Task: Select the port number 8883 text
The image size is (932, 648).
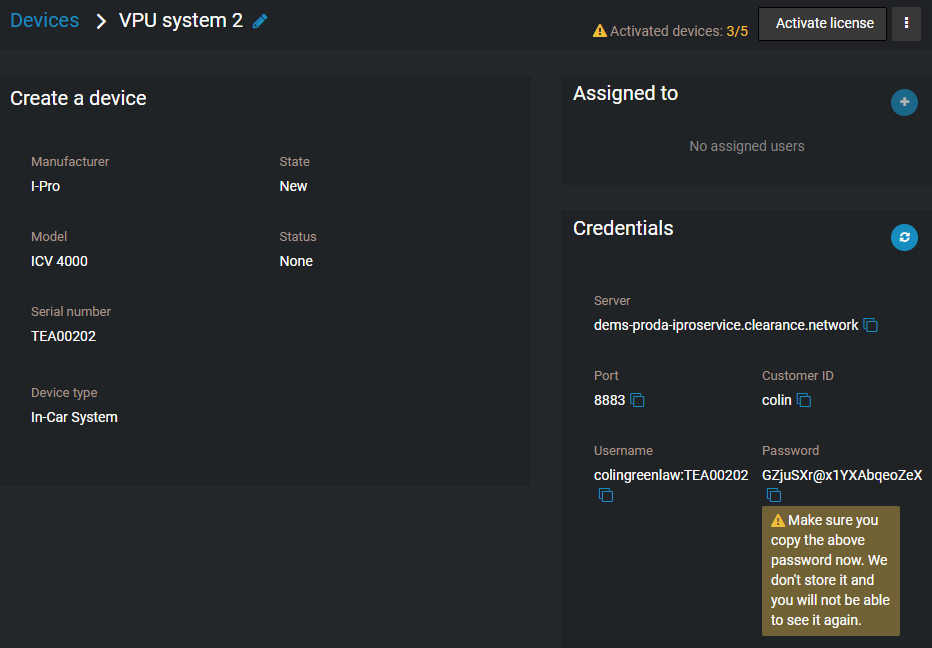Action: point(609,400)
